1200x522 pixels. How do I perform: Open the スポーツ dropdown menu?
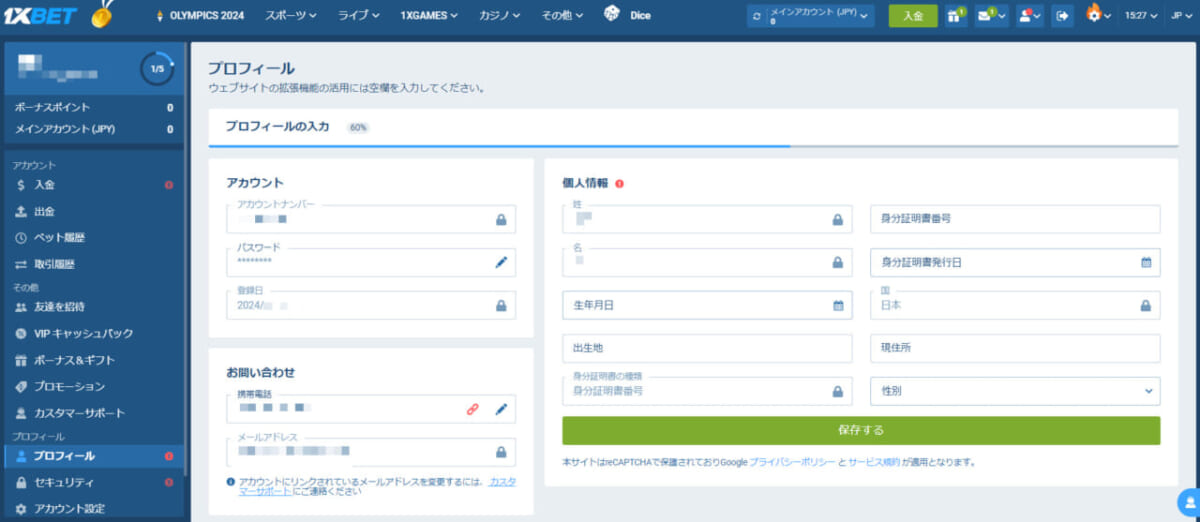291,16
